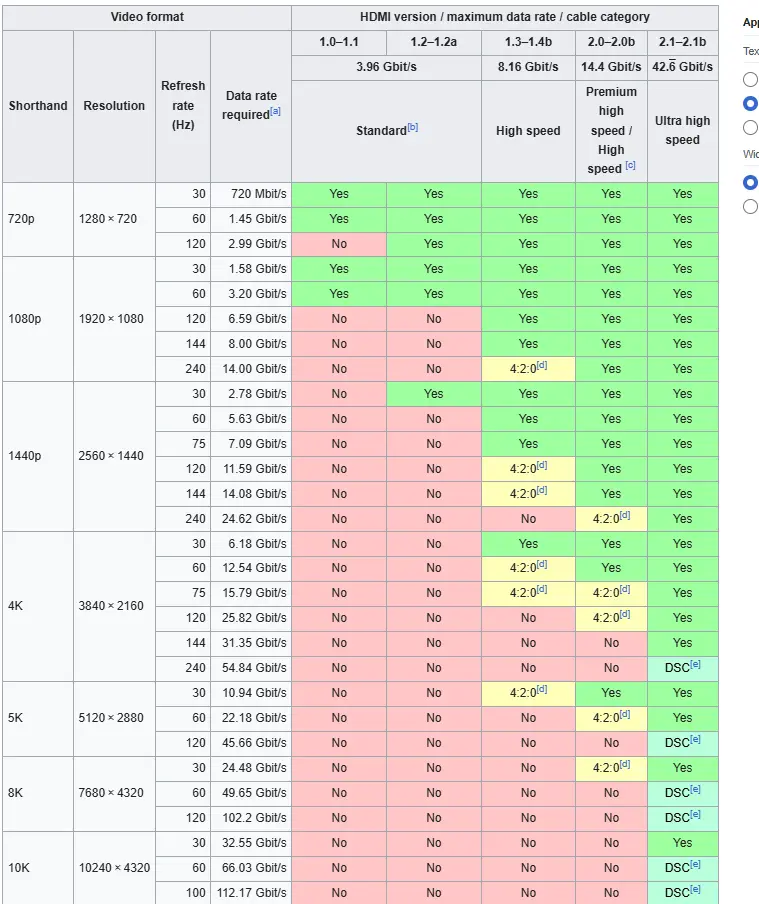
Task: Open footnote [d] in 1080p 240 Hz row
Action: pos(542,366)
